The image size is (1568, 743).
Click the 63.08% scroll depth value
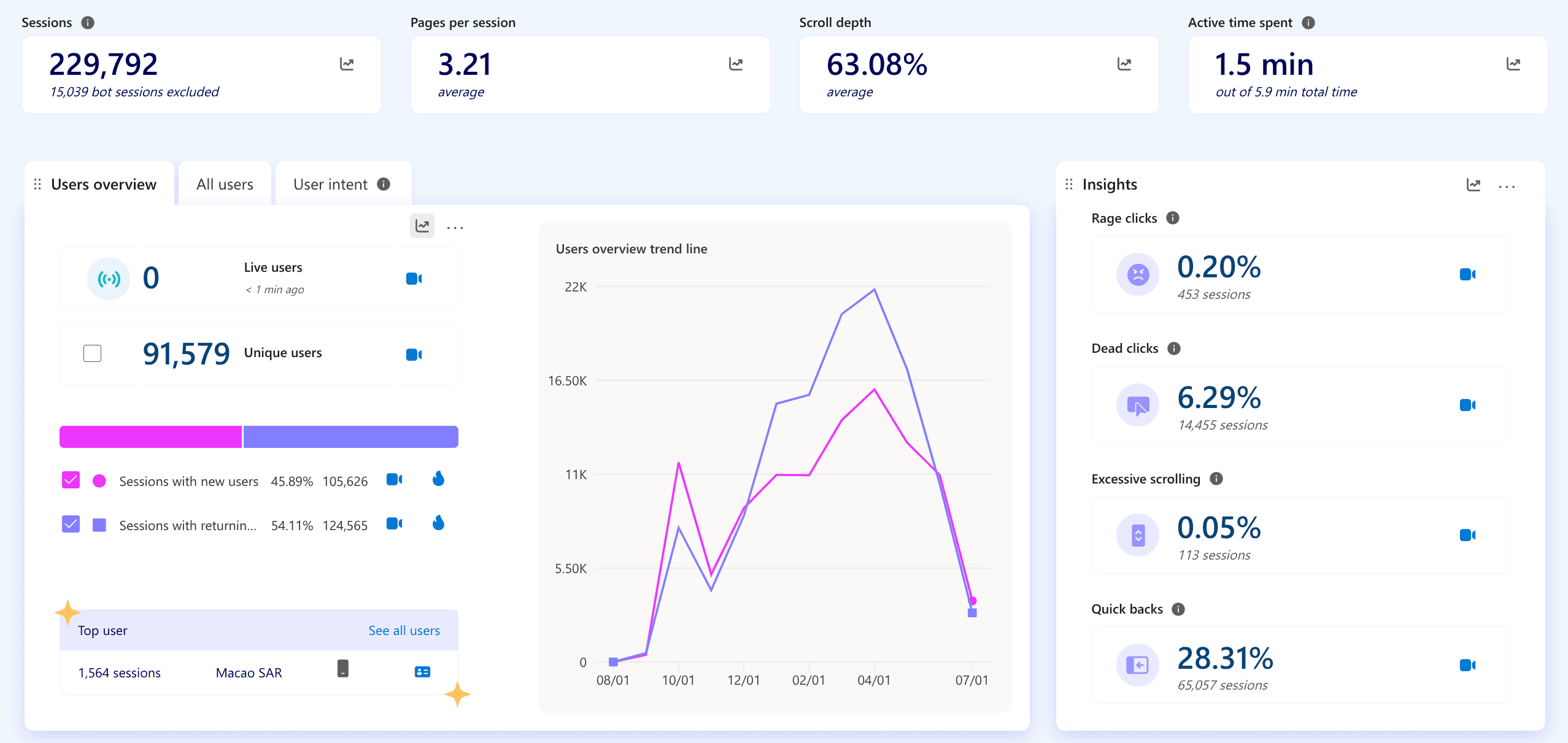pyautogui.click(x=877, y=64)
